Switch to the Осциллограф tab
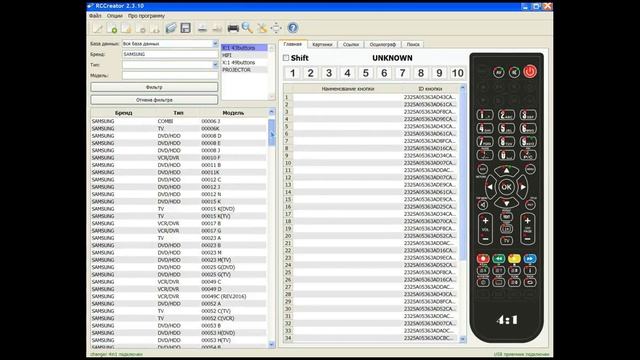The width and height of the screenshot is (640, 360). (x=382, y=44)
